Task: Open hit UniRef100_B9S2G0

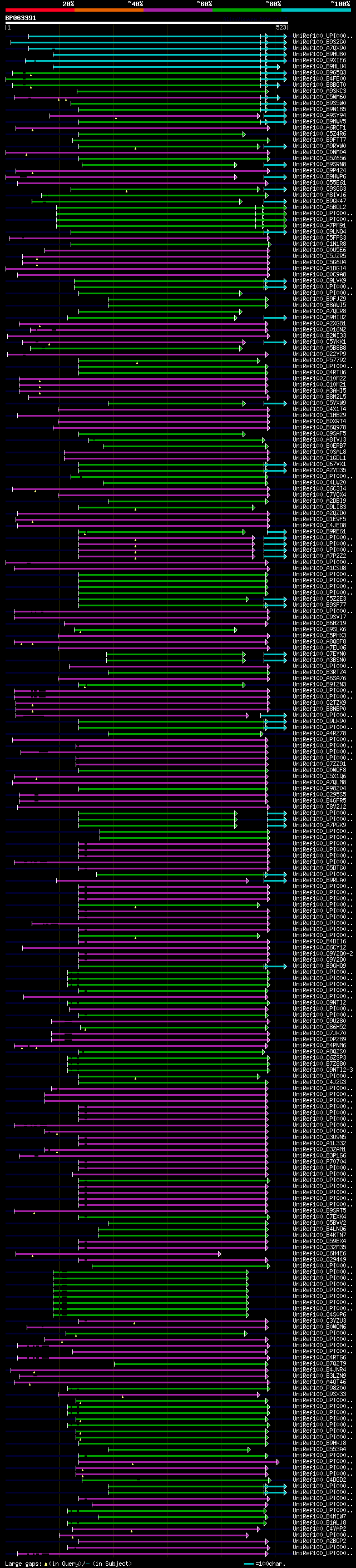Action: pyautogui.click(x=319, y=42)
